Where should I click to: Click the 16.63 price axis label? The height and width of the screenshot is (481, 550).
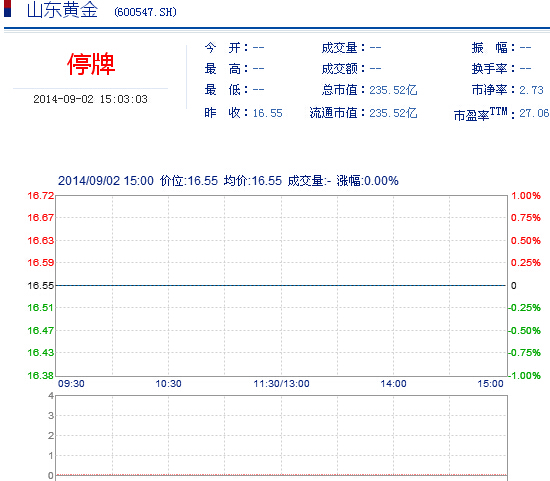point(41,240)
